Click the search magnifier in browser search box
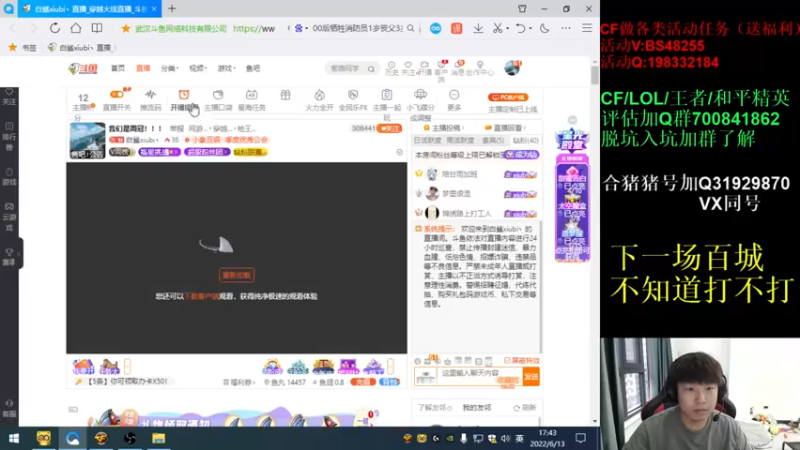The image size is (800, 450). (411, 29)
